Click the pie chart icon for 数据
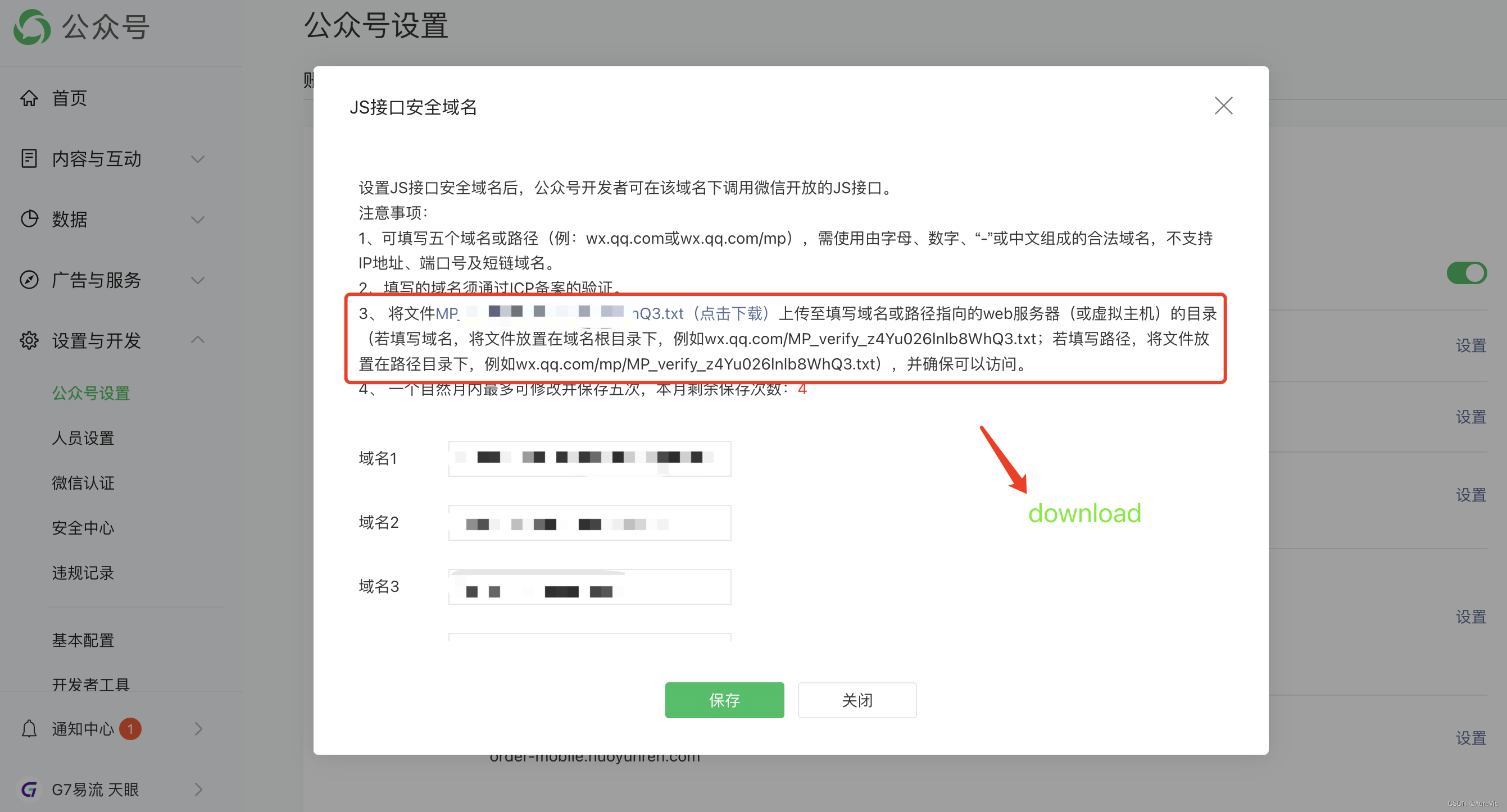Viewport: 1507px width, 812px height. pos(29,218)
